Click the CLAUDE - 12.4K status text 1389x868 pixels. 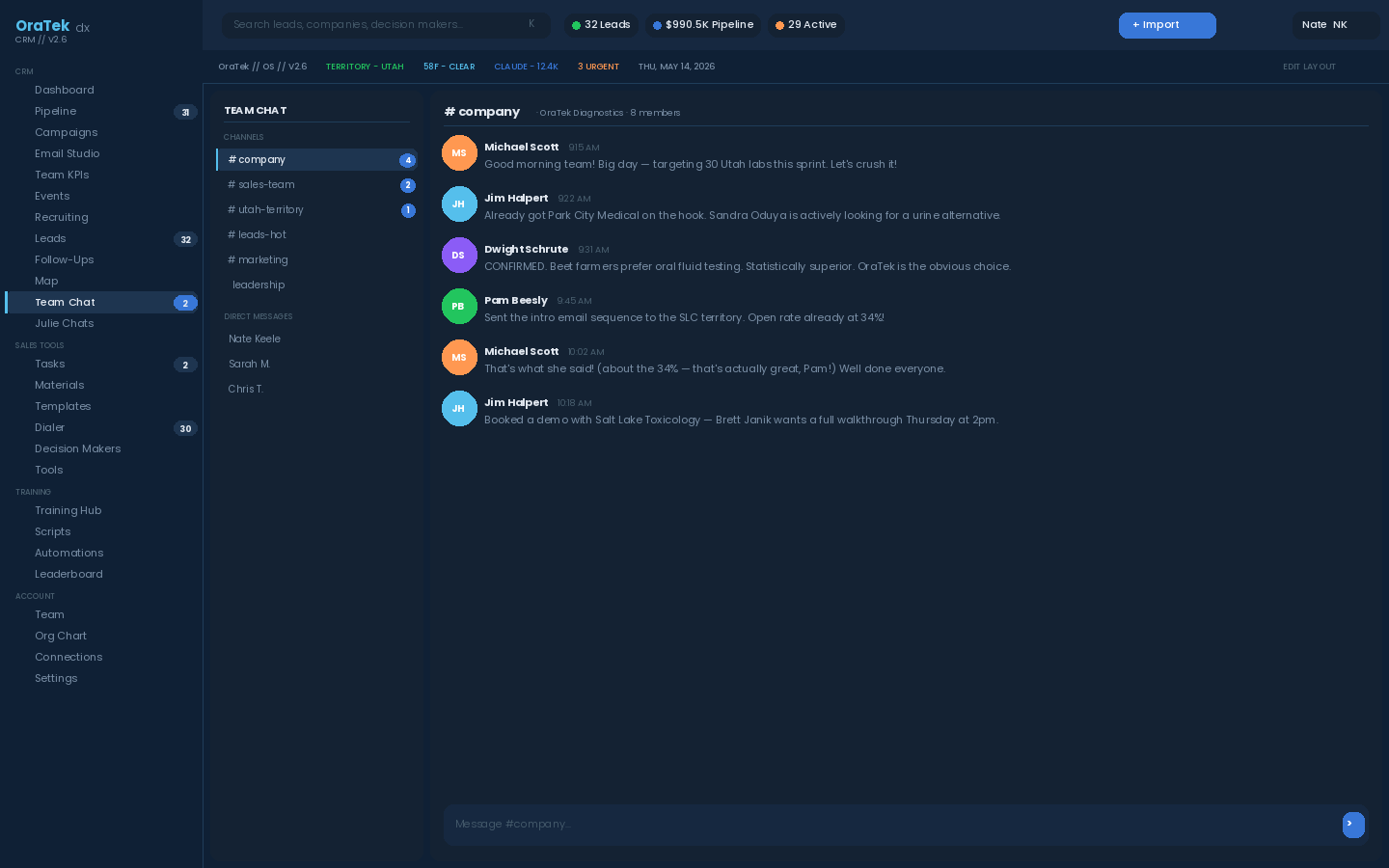[x=526, y=68]
